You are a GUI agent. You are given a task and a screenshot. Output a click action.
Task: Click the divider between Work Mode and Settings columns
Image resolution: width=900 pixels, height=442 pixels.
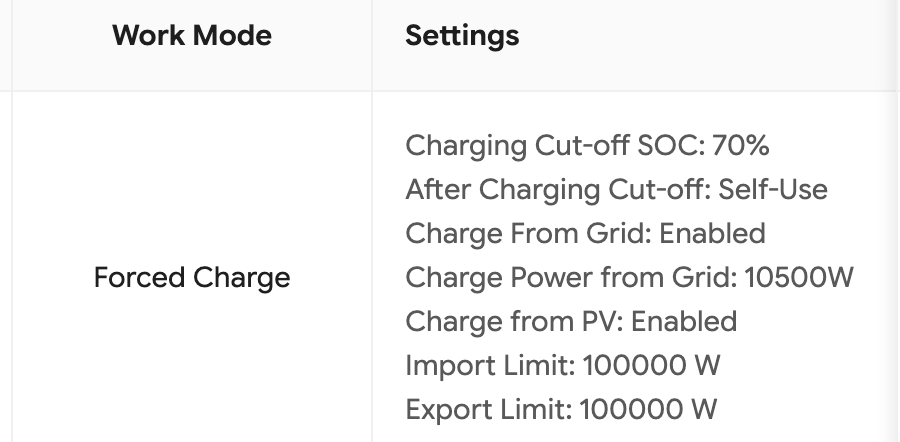372,221
